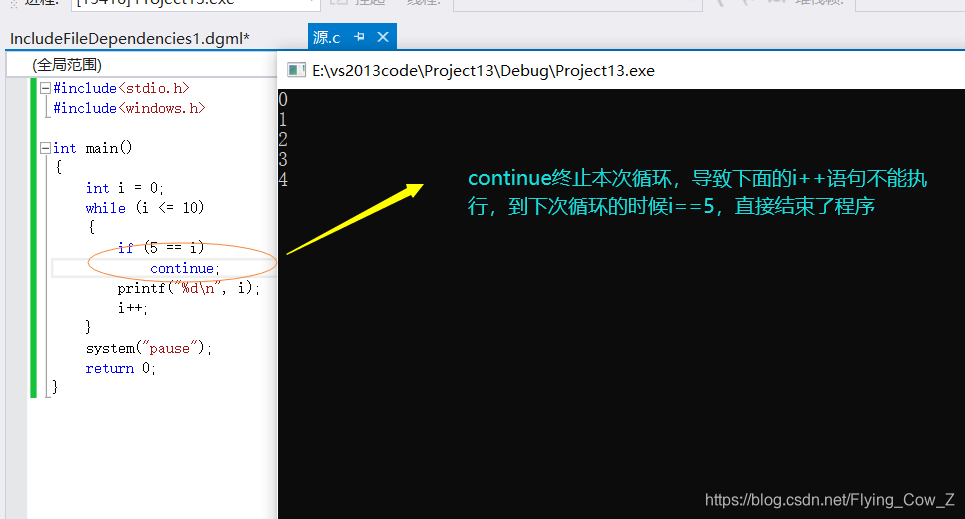Click the 'int i = 0;' line

[124, 188]
